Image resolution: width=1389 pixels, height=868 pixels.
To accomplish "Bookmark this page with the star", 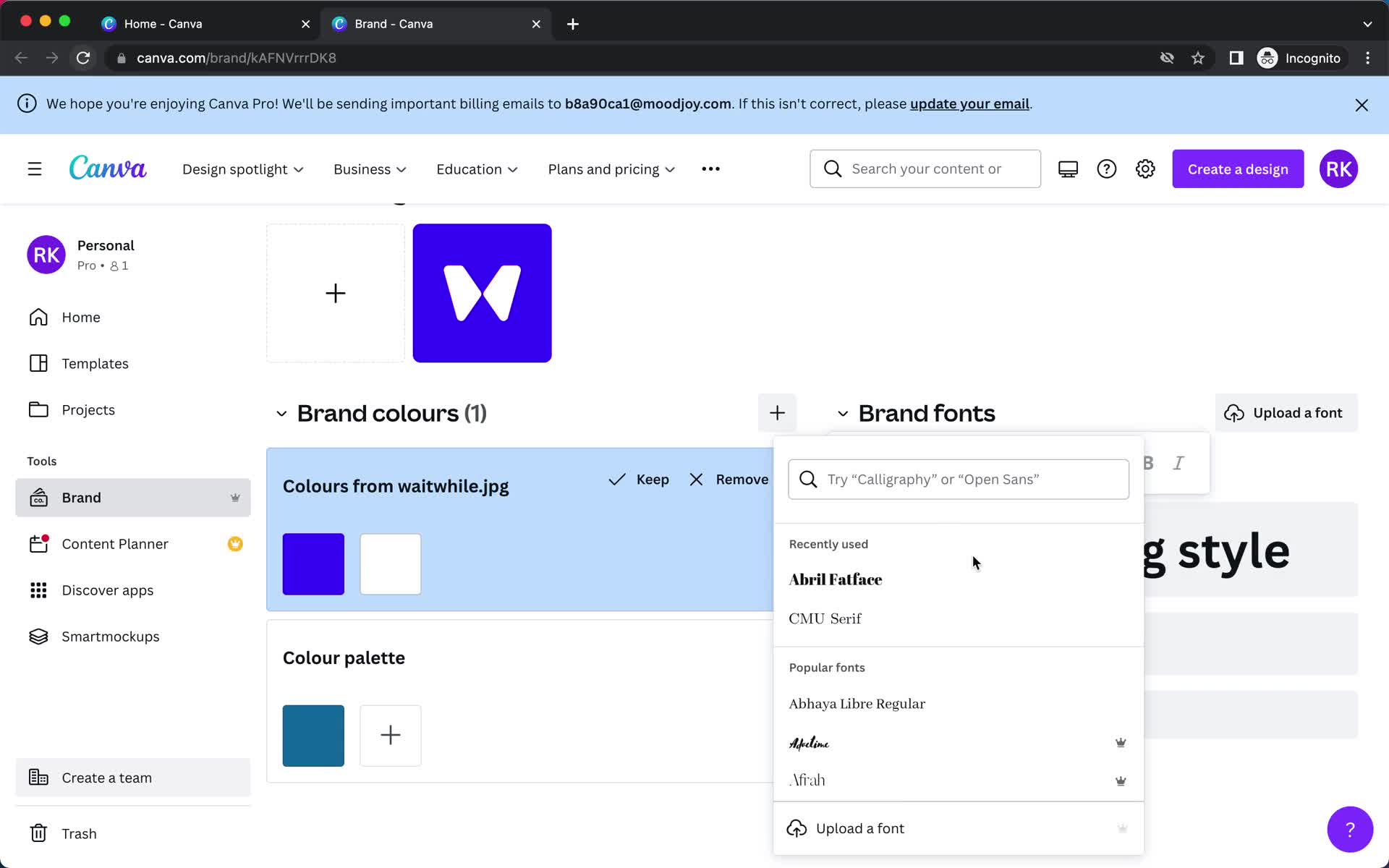I will coord(1198,58).
